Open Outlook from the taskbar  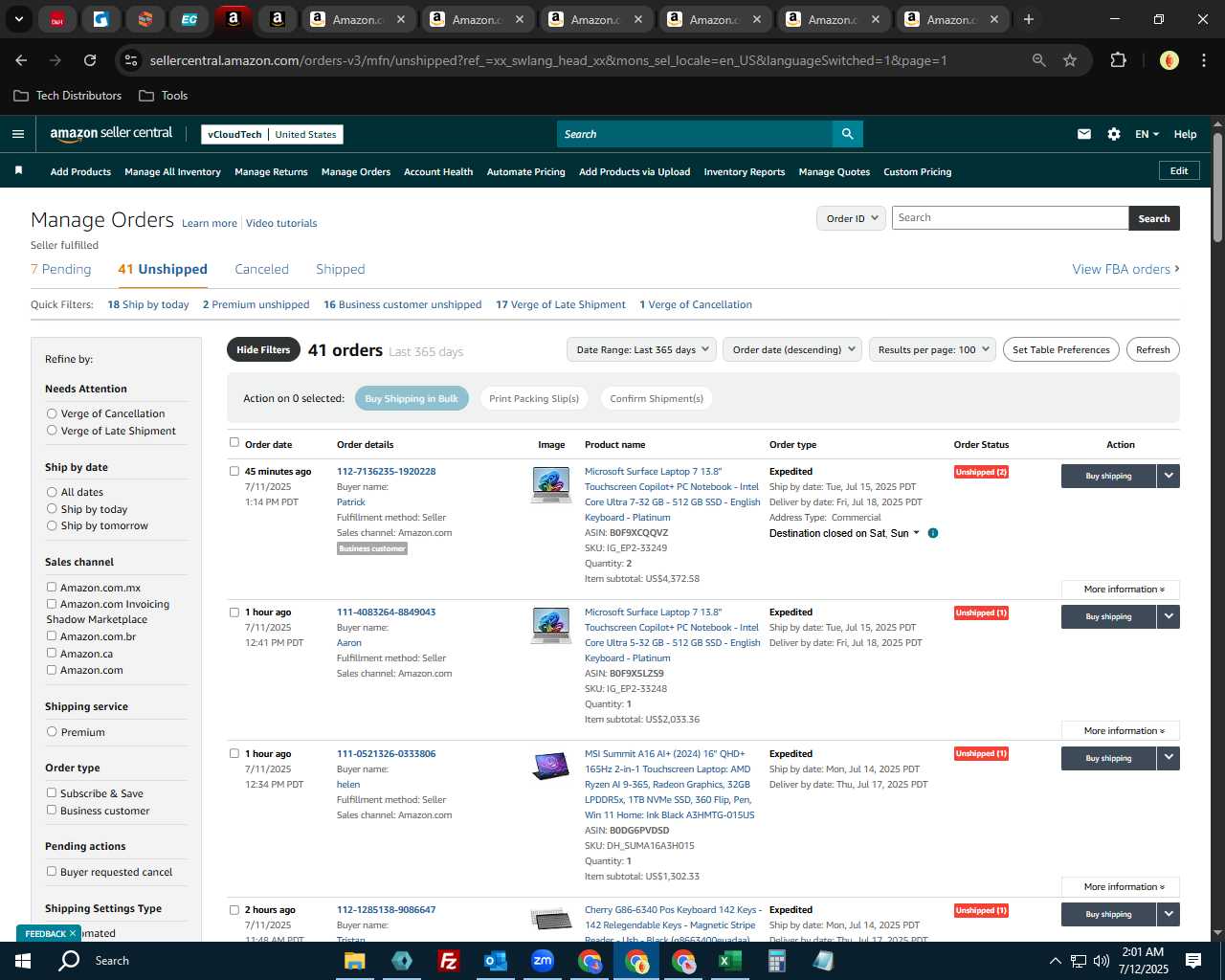pyautogui.click(x=495, y=961)
